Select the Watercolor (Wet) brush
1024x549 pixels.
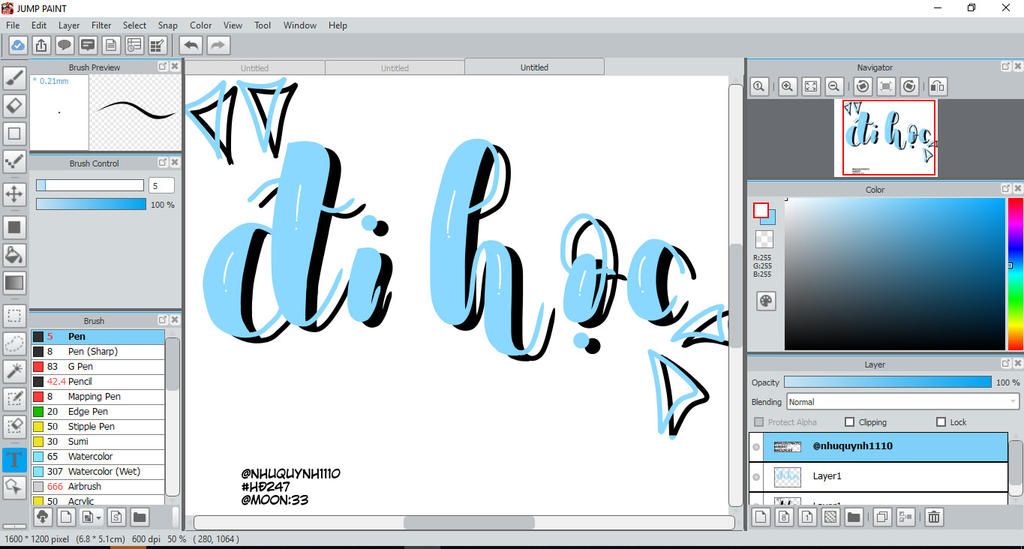pos(98,471)
